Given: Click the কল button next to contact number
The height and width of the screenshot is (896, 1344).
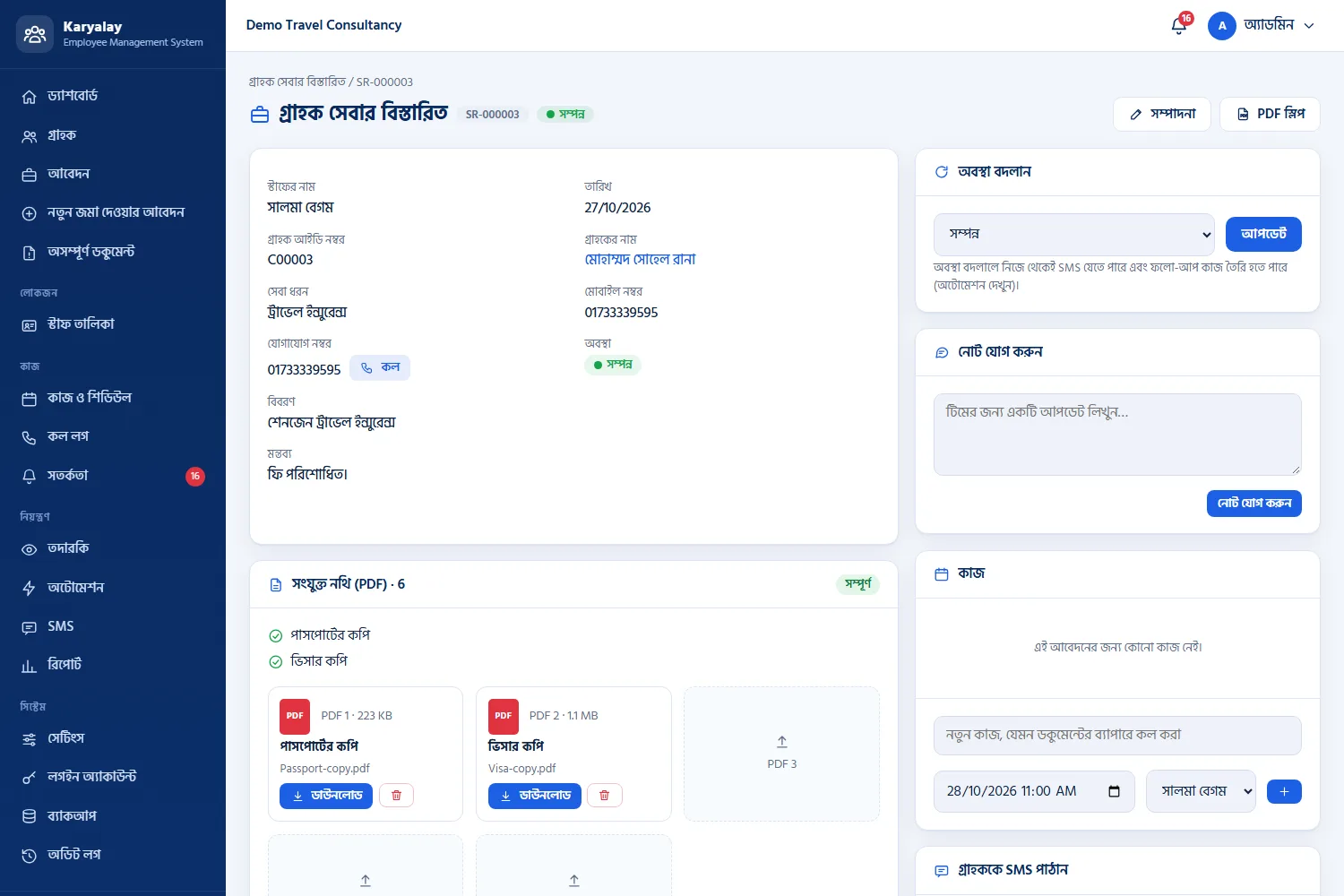Looking at the screenshot, I should 380,368.
